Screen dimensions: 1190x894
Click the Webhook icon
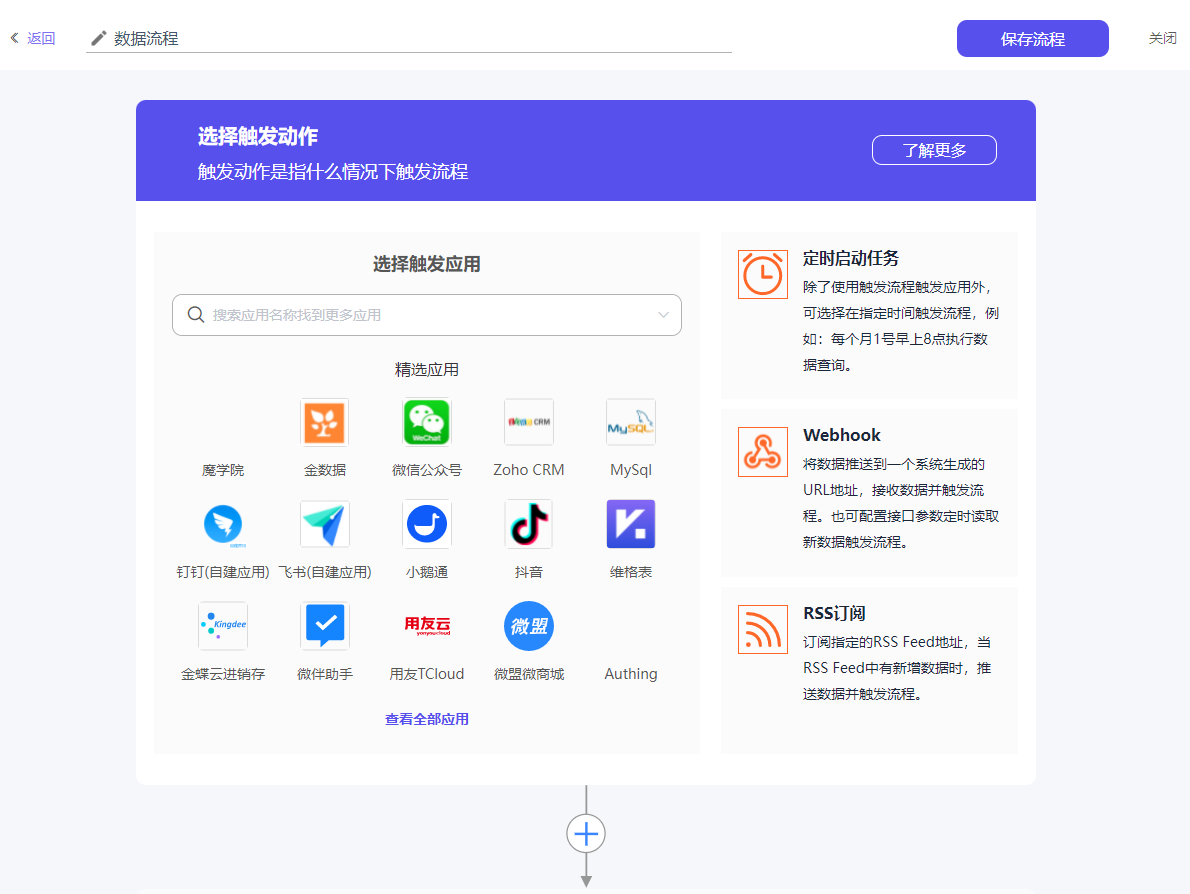763,452
